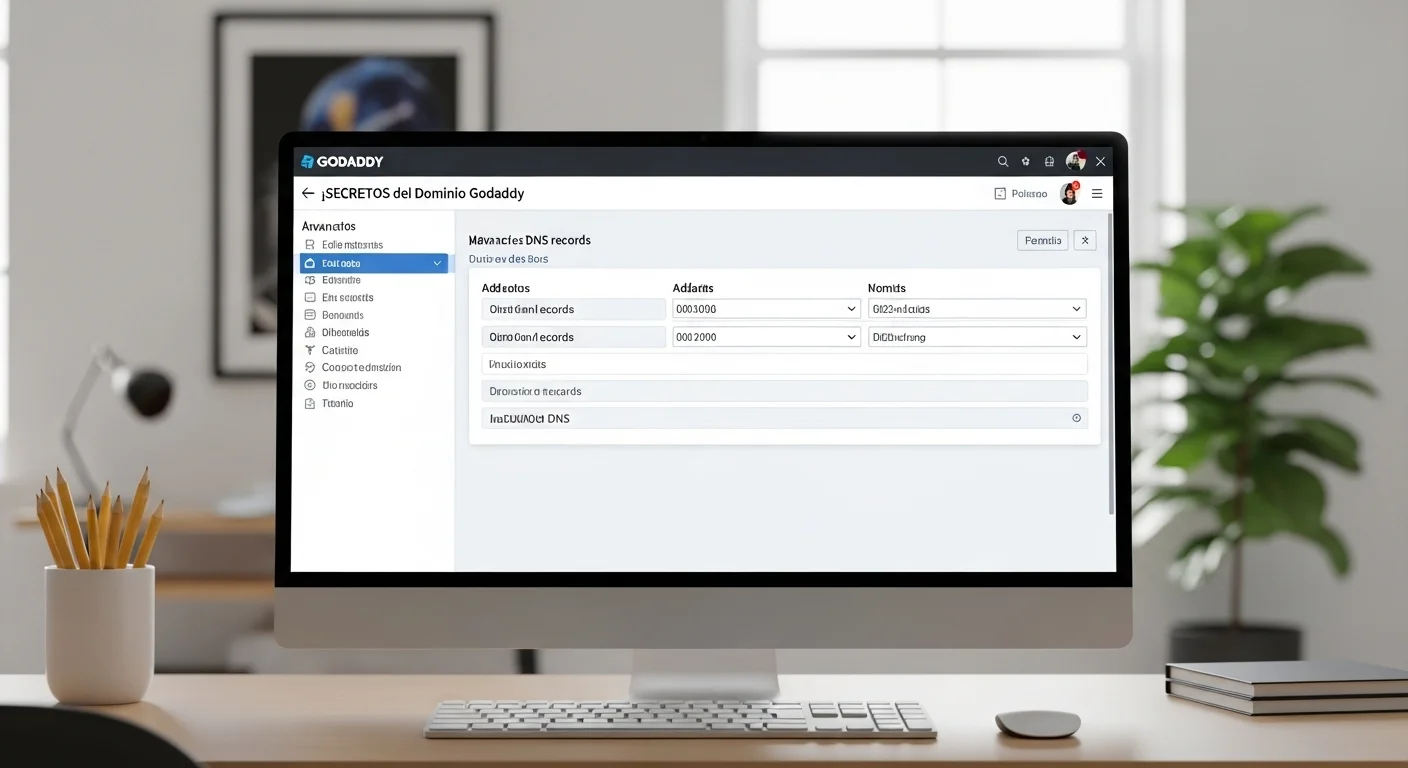Screen dimensions: 1408x768
Task: Click the Pnxuiioxidts input field
Action: pos(784,364)
